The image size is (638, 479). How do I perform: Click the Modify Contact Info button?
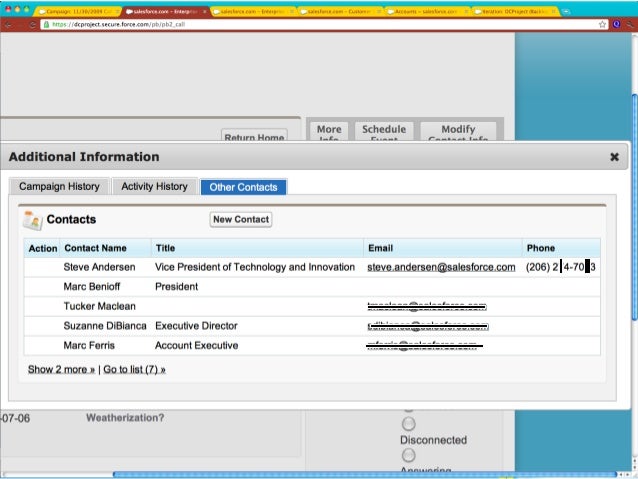coord(458,131)
